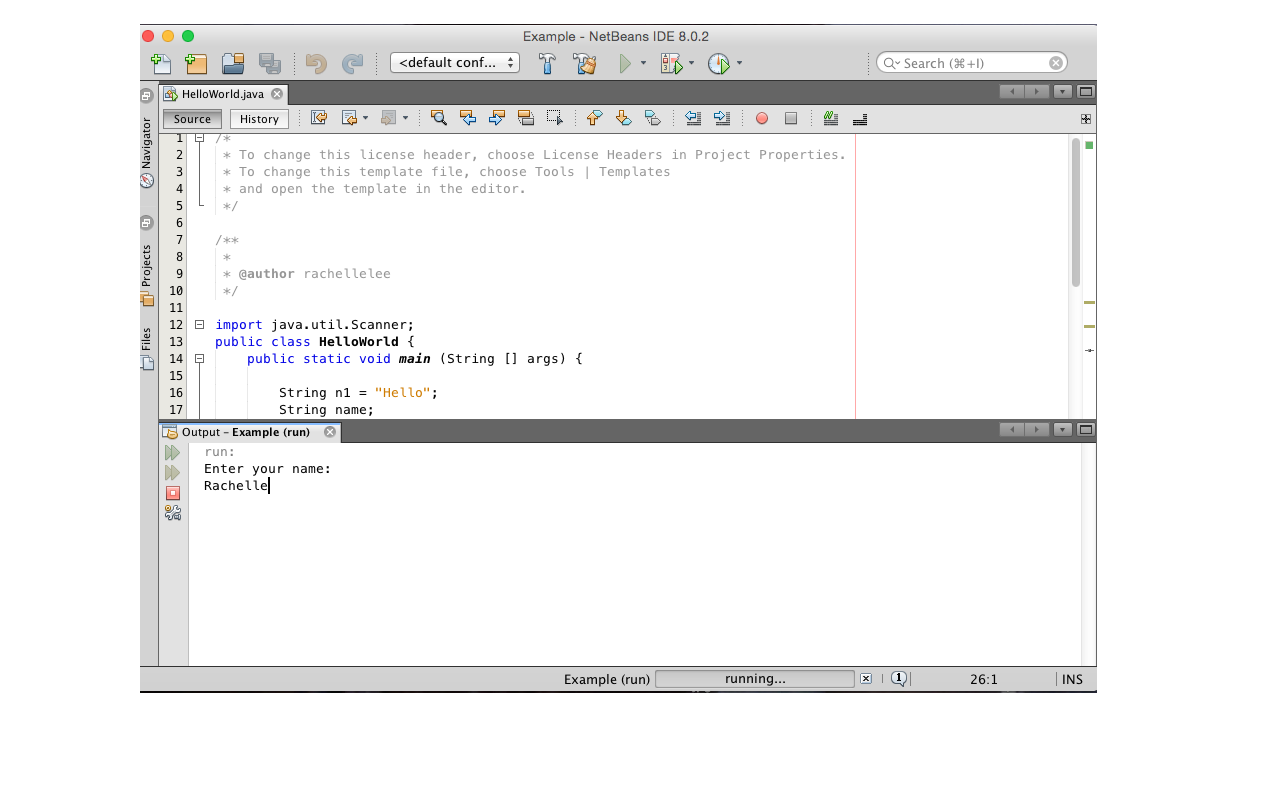1280x800 pixels.
Task: Collapse the main method code fold
Action: tap(199, 358)
